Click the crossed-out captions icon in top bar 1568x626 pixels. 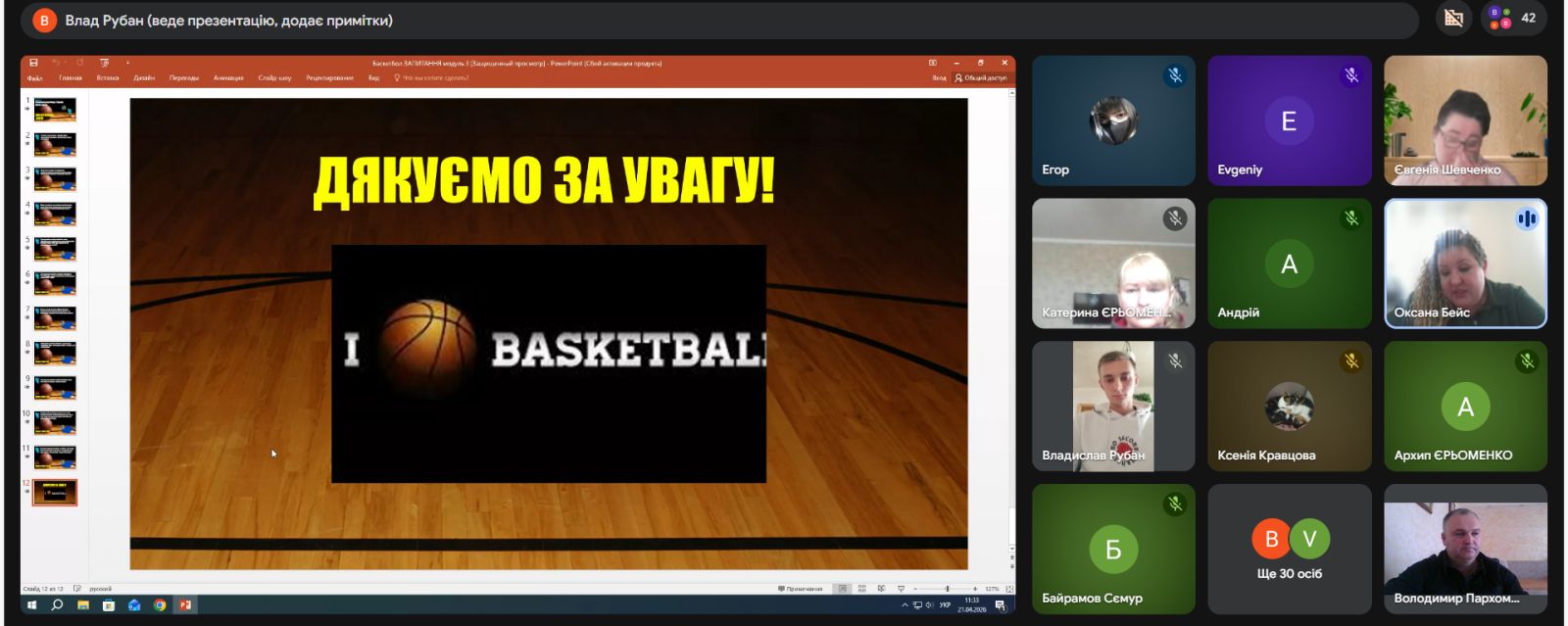point(1454,18)
